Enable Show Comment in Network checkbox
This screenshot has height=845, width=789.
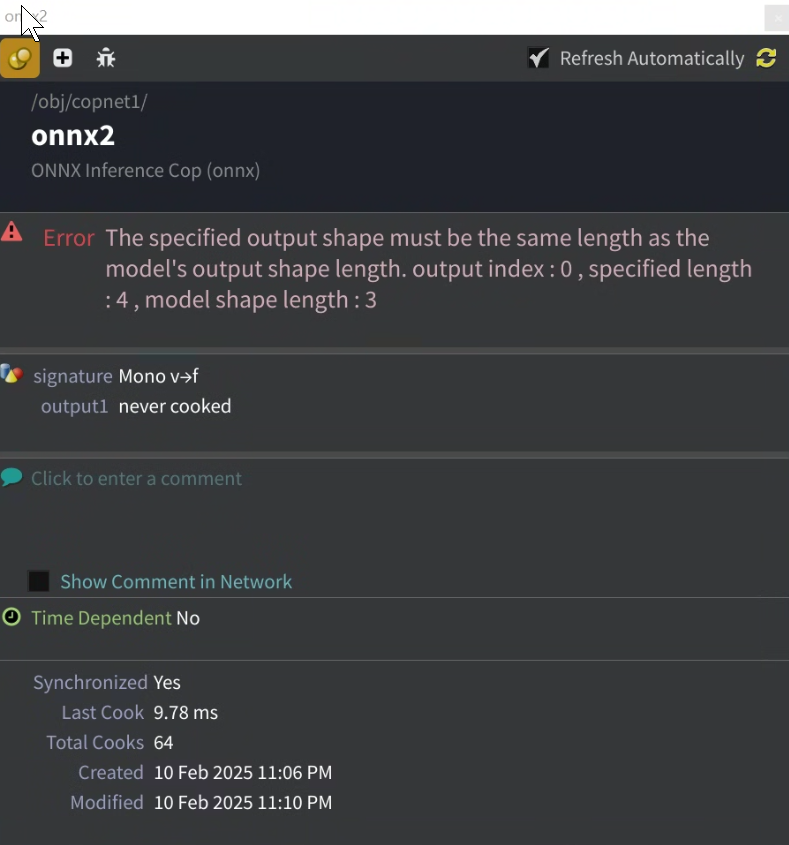click(x=39, y=581)
